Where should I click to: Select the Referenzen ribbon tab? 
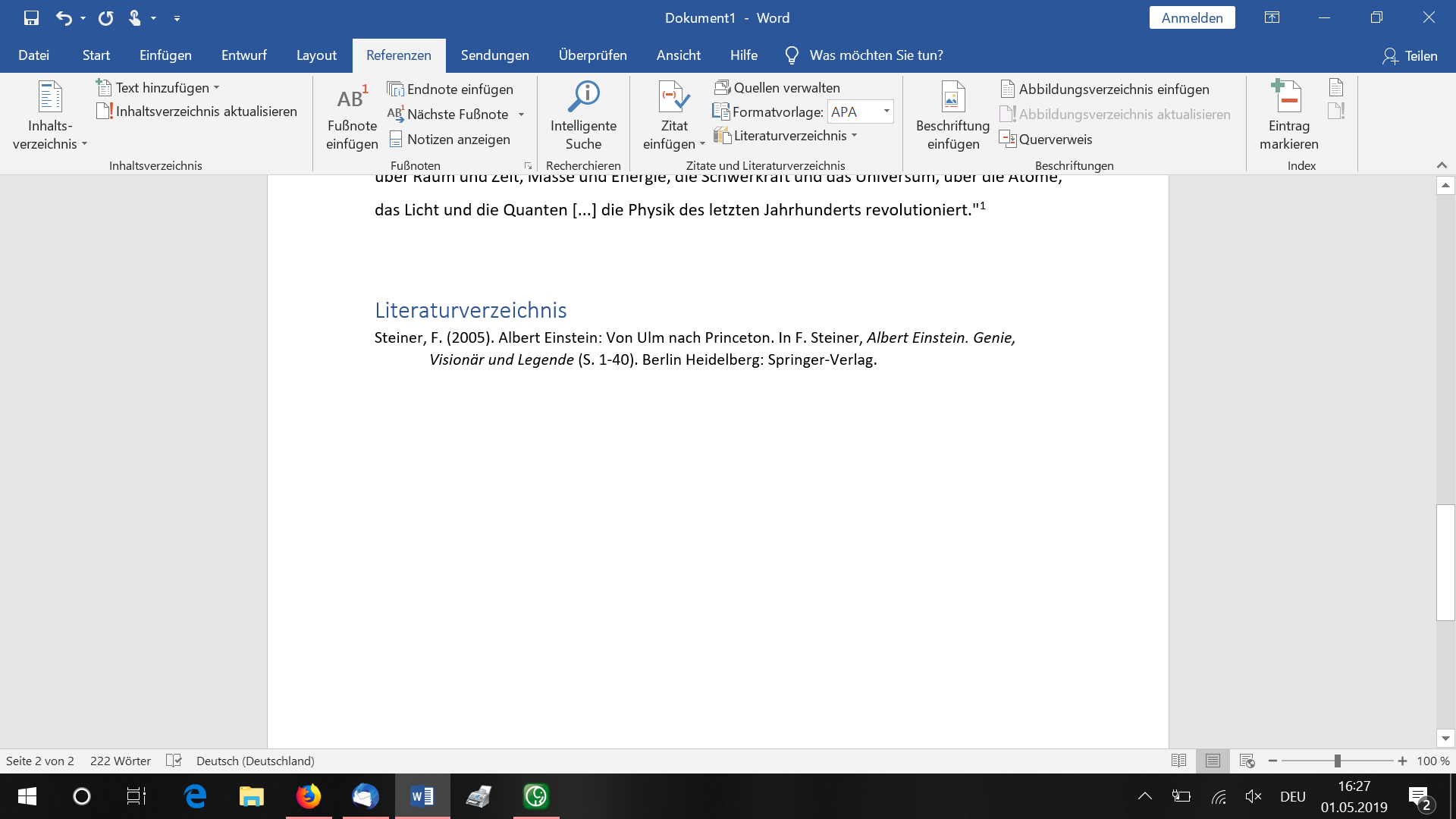(x=397, y=55)
